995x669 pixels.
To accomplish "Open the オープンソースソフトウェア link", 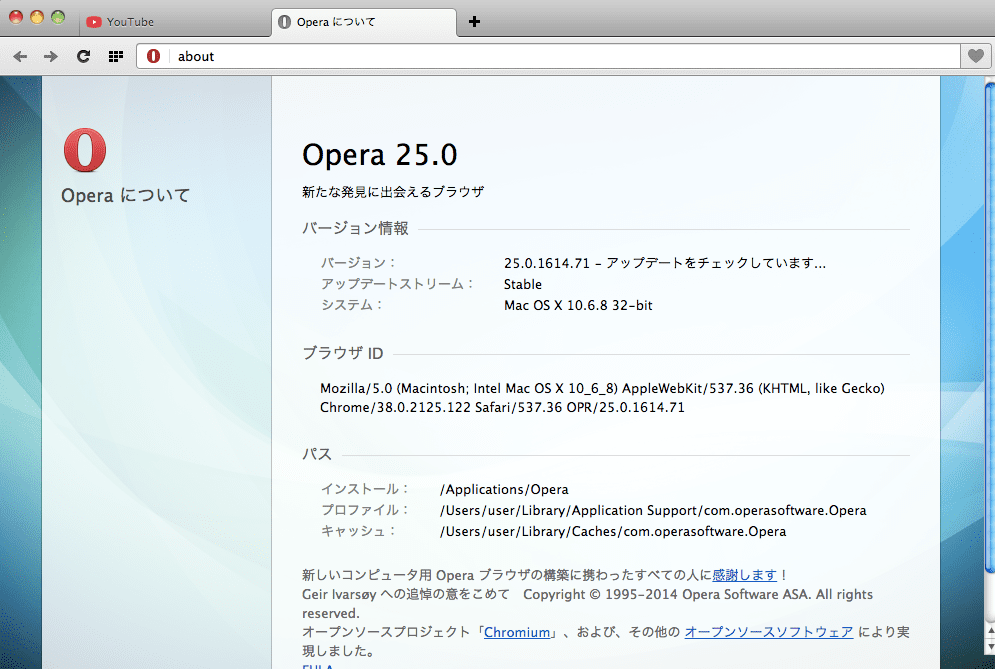I will pos(768,632).
